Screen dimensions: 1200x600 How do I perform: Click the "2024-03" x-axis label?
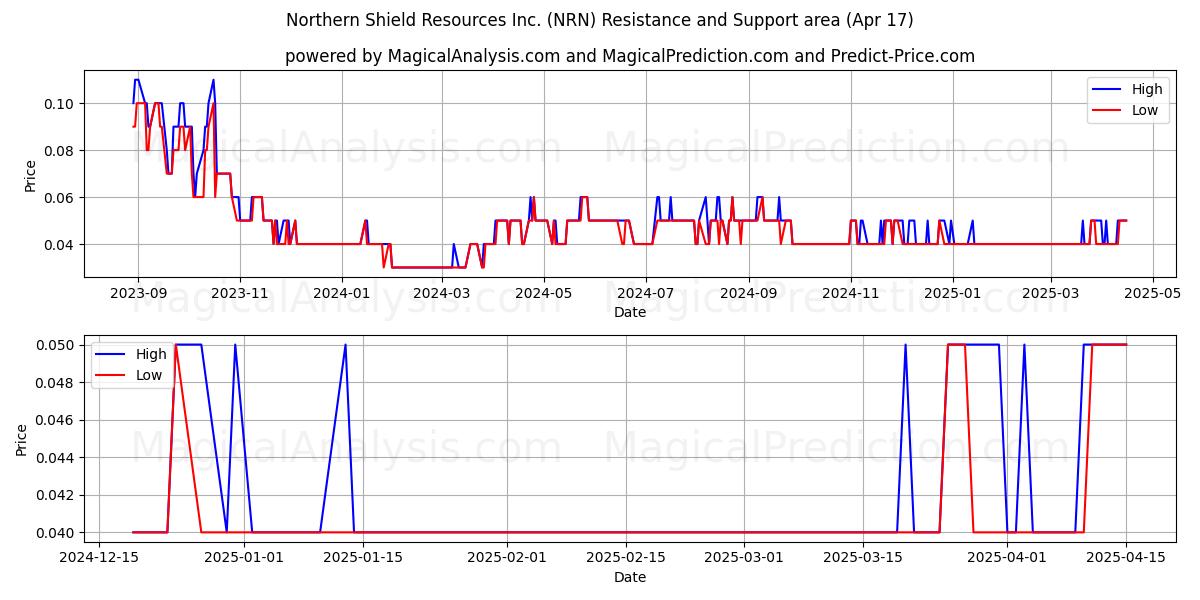pyautogui.click(x=442, y=293)
